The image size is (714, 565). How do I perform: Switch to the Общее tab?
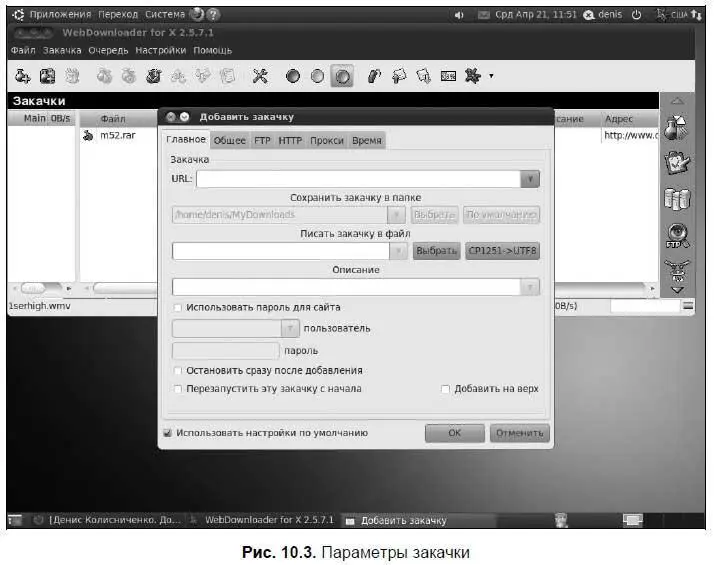pyautogui.click(x=230, y=141)
